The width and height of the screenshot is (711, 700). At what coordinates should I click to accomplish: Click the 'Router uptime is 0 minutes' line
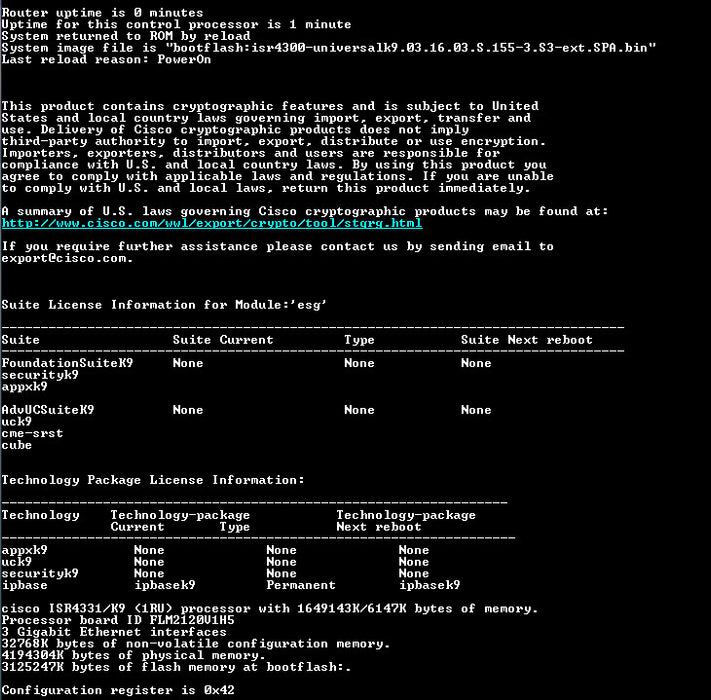(102, 12)
